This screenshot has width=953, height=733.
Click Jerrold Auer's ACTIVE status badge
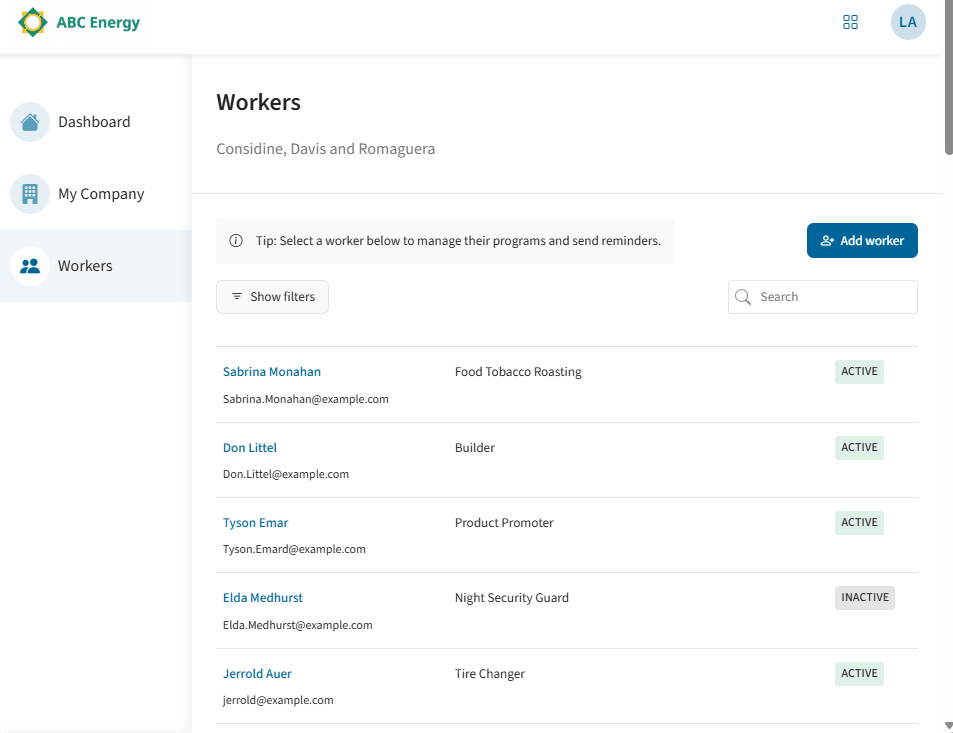pyautogui.click(x=859, y=673)
